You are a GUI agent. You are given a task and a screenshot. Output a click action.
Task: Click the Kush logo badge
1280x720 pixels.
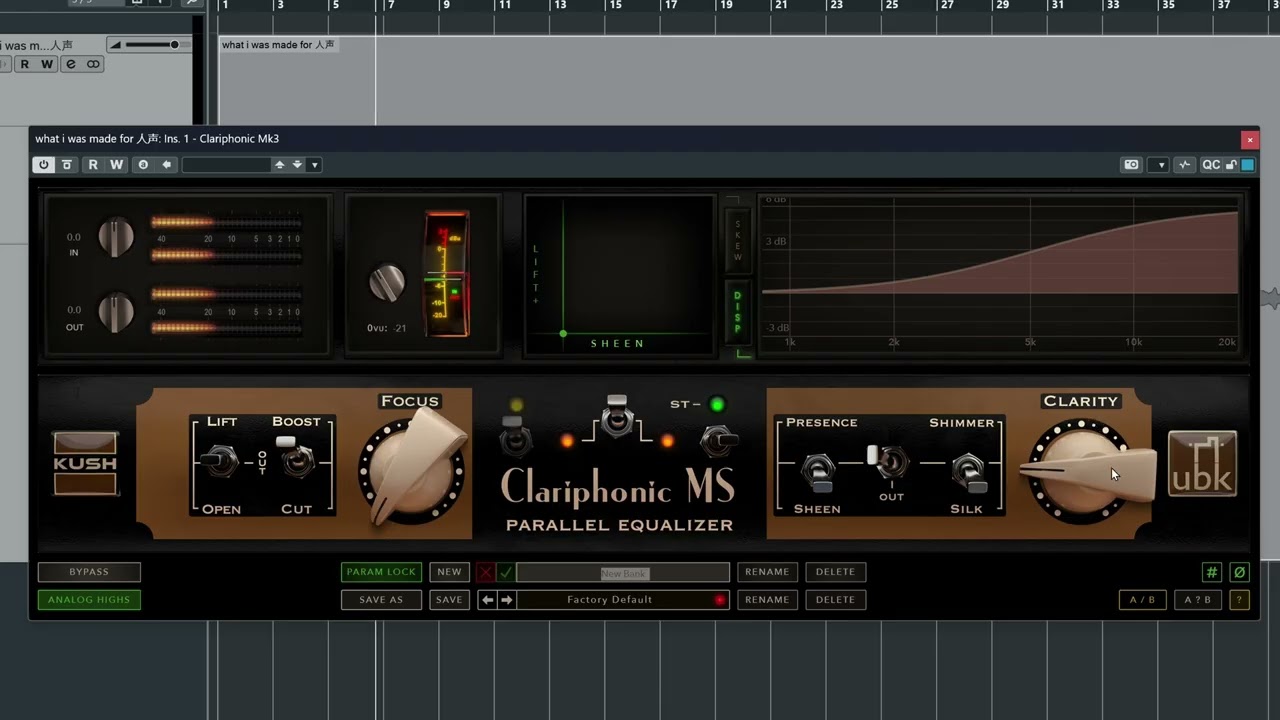[85, 464]
